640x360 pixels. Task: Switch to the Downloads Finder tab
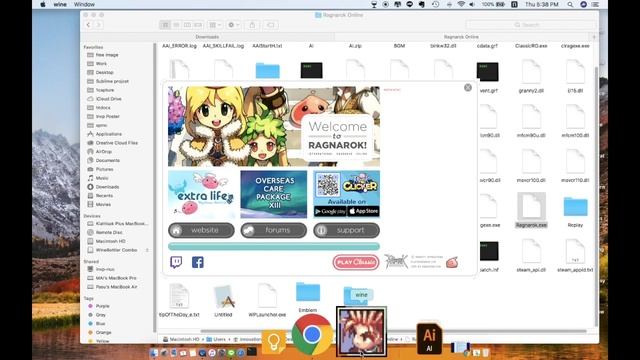point(207,37)
